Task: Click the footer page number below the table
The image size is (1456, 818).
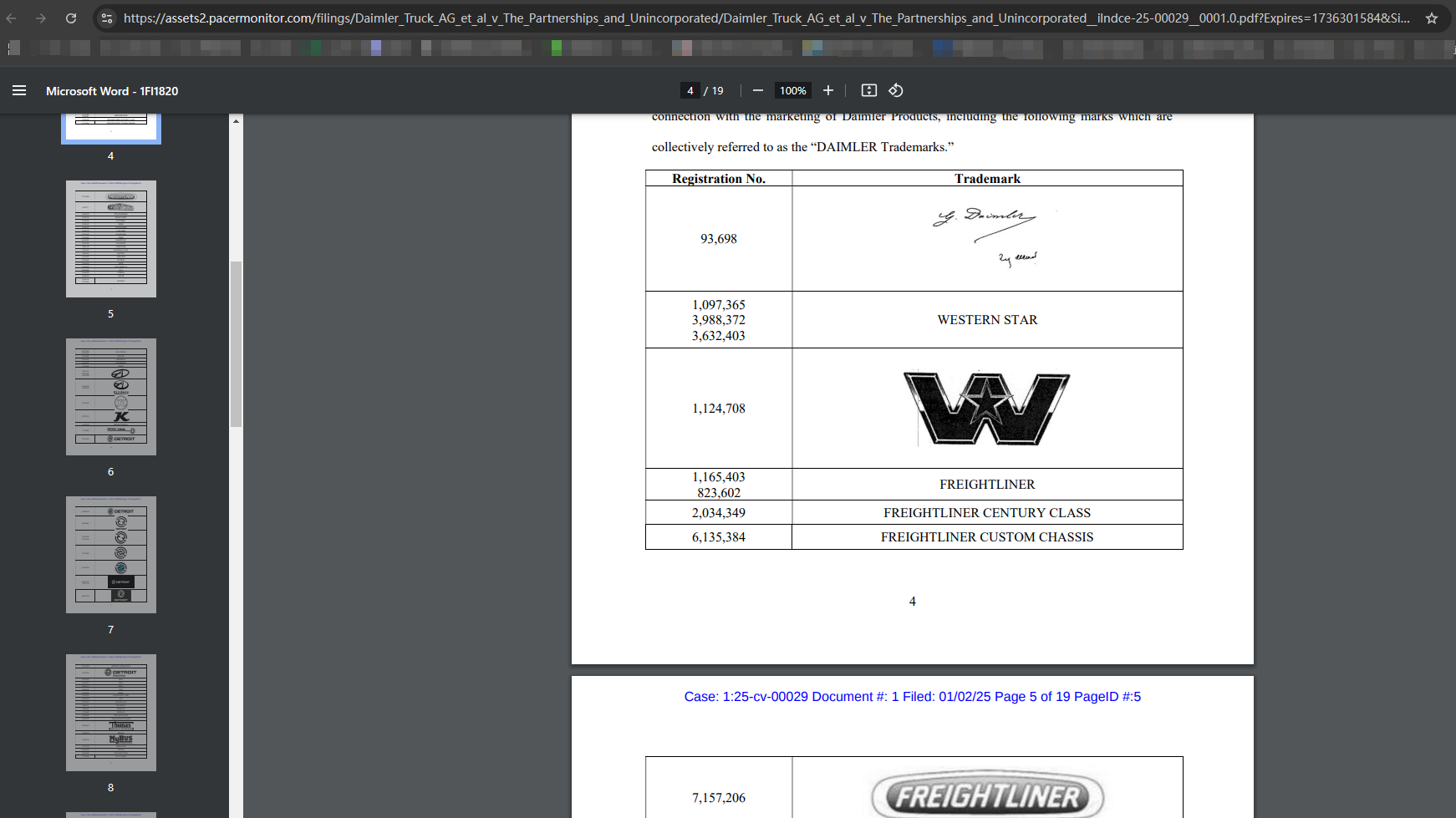Action: click(913, 602)
